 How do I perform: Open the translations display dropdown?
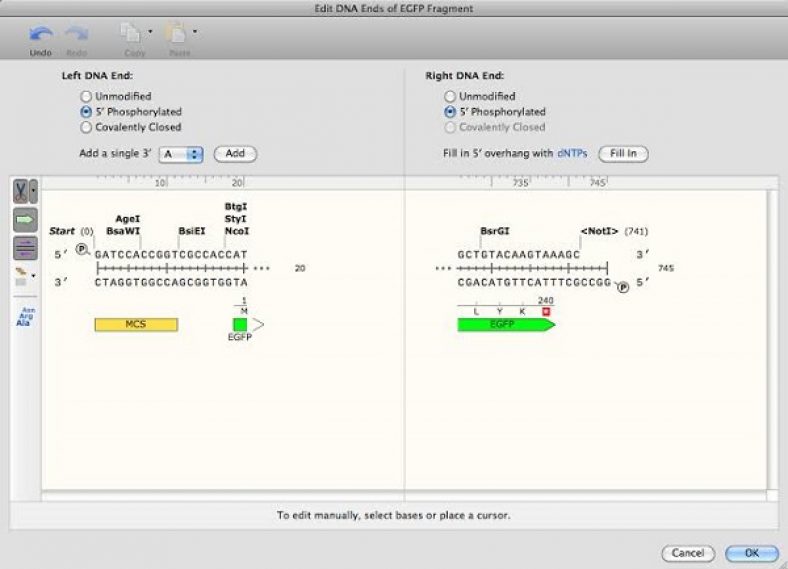click(33, 276)
